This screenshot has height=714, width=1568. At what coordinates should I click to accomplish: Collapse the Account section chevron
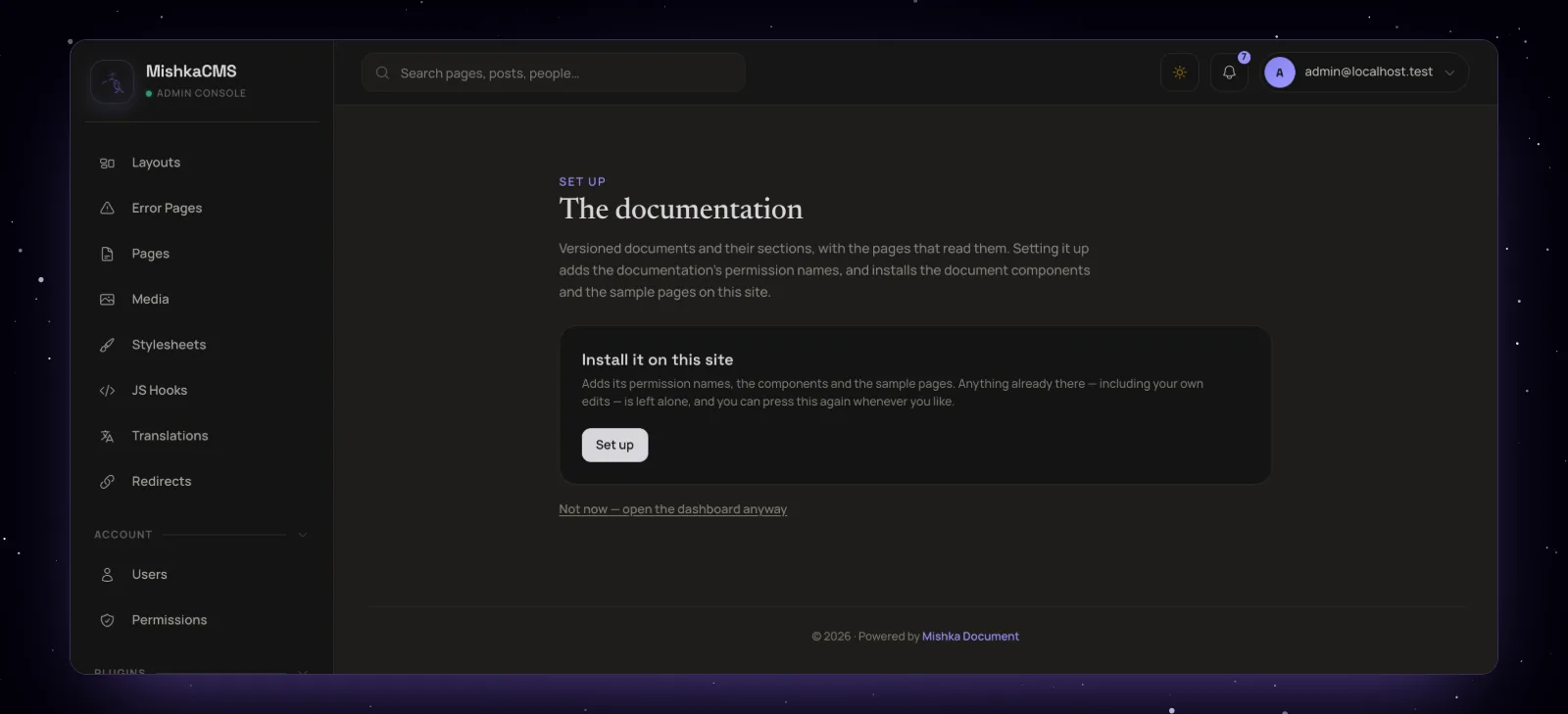click(303, 535)
